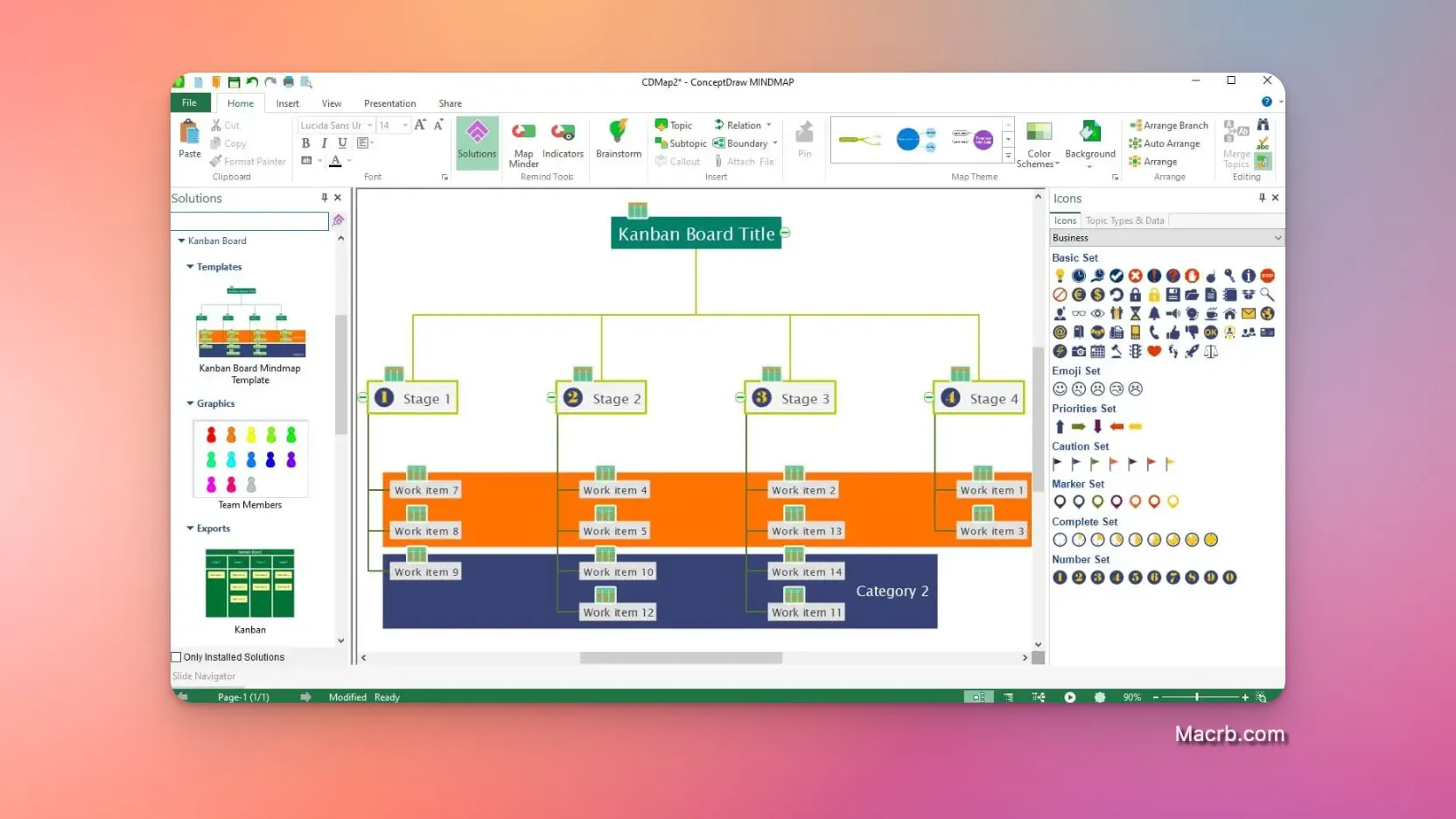This screenshot has width=1456, height=819.
Task: Click the Solutions search wizard icon
Action: tap(338, 220)
